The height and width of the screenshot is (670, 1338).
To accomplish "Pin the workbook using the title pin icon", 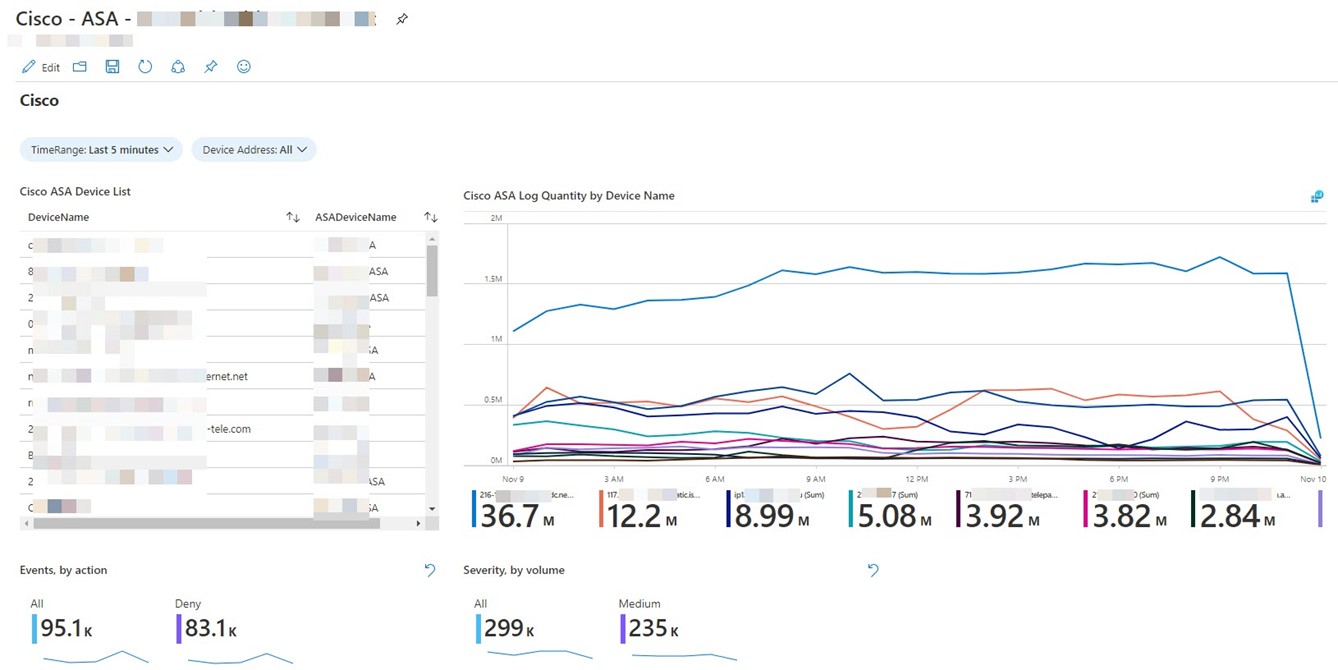I will click(x=402, y=19).
